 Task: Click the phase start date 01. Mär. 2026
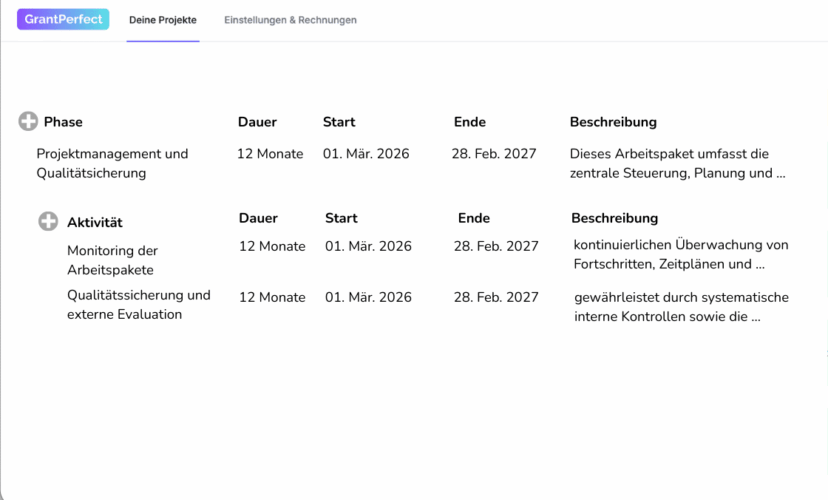coord(366,154)
